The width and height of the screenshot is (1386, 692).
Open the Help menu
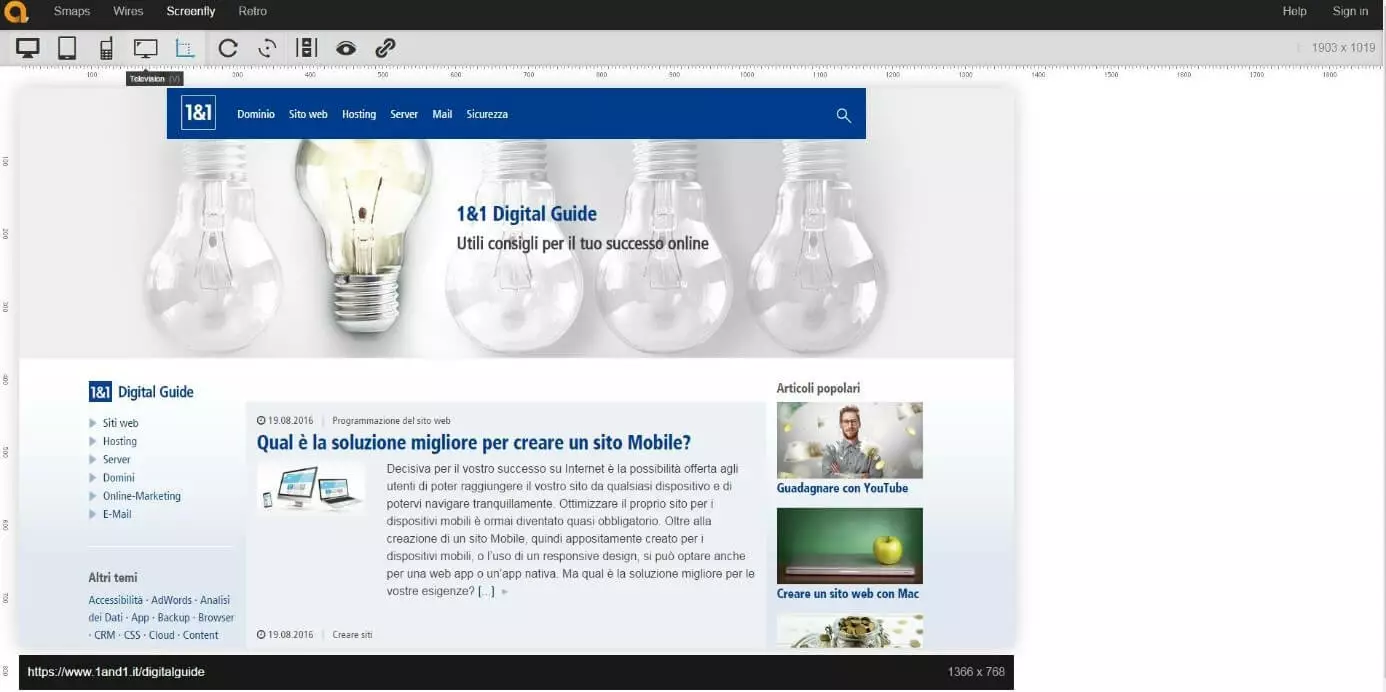[x=1295, y=12]
